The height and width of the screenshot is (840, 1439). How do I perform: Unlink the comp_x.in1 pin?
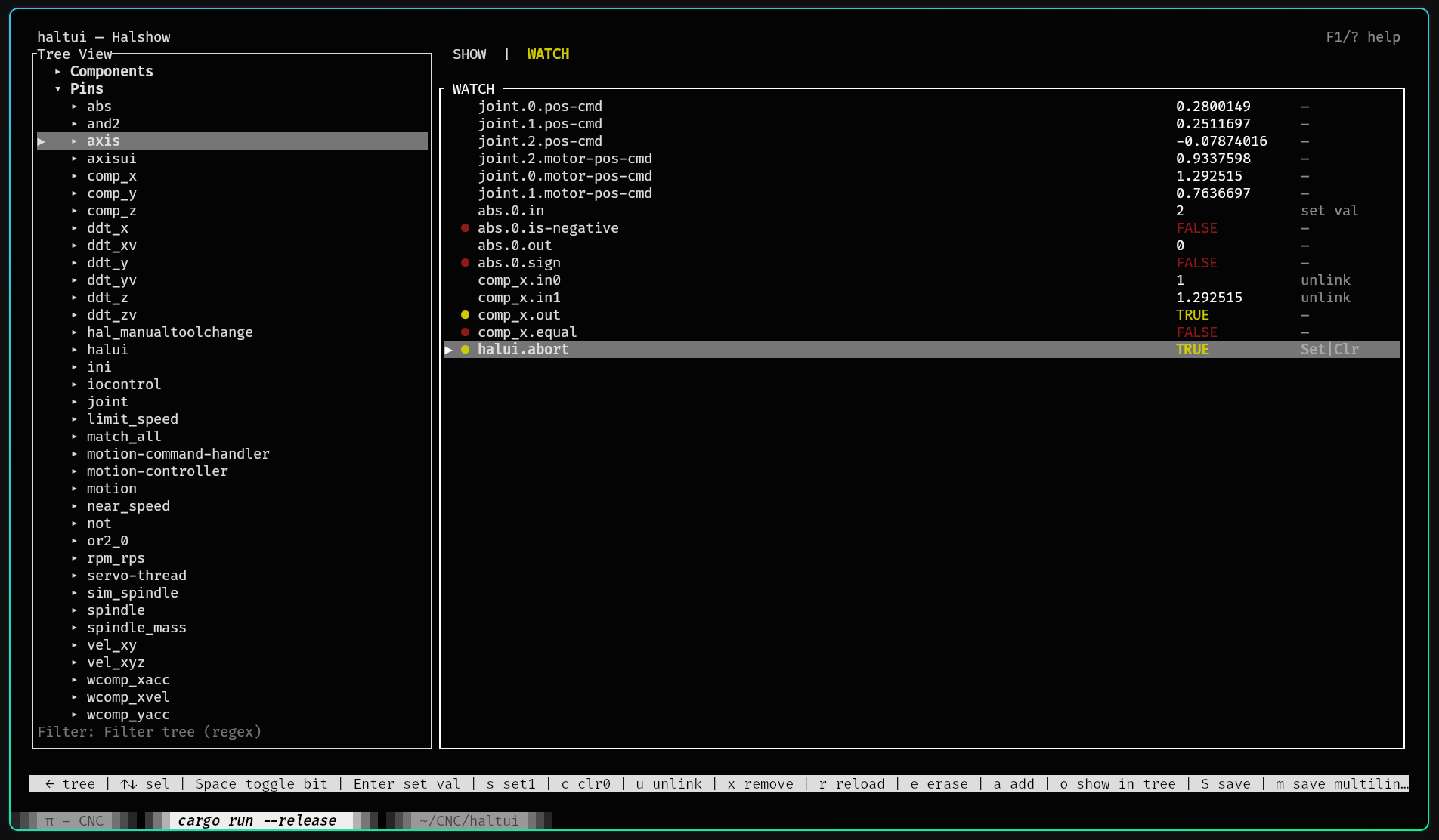tap(1326, 298)
